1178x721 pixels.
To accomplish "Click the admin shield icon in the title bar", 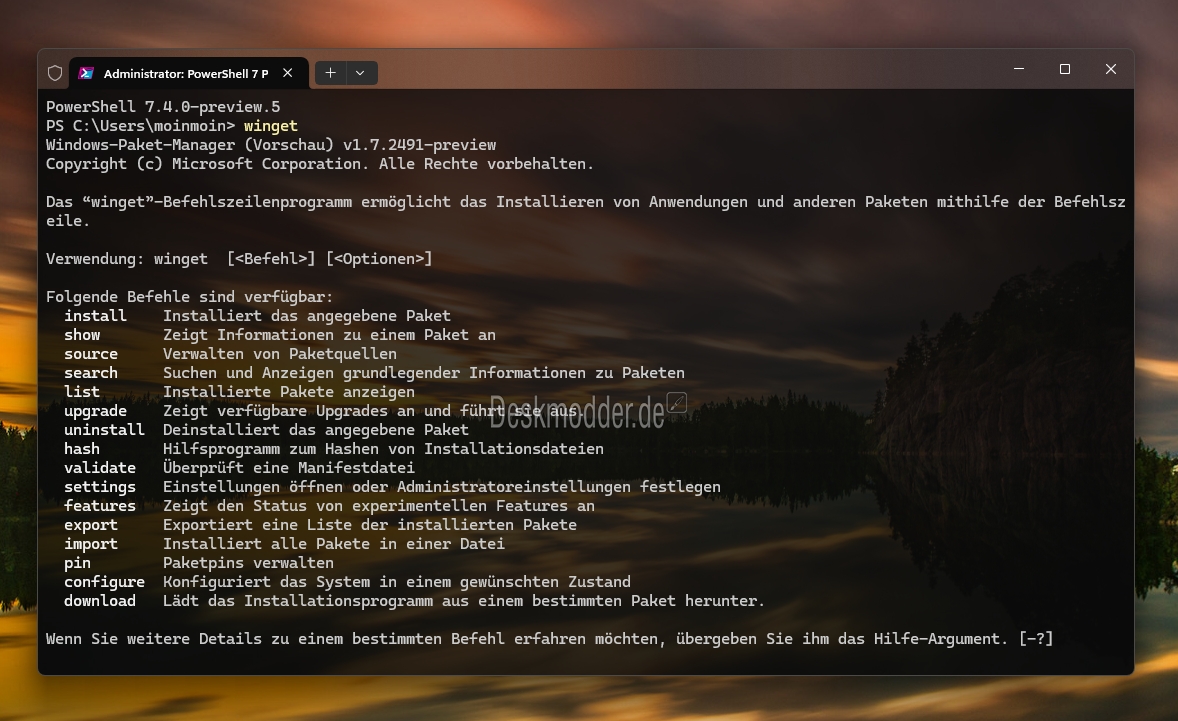I will coord(55,73).
